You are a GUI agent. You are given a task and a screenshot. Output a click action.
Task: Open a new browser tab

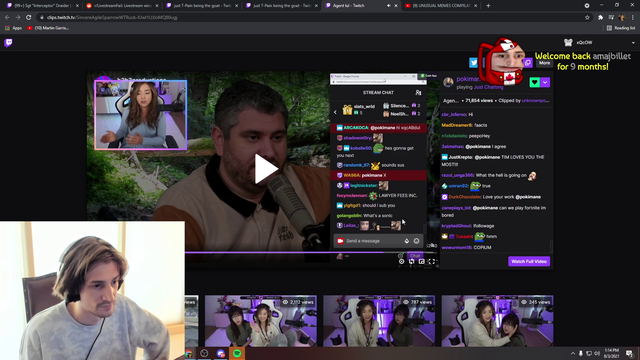click(488, 6)
